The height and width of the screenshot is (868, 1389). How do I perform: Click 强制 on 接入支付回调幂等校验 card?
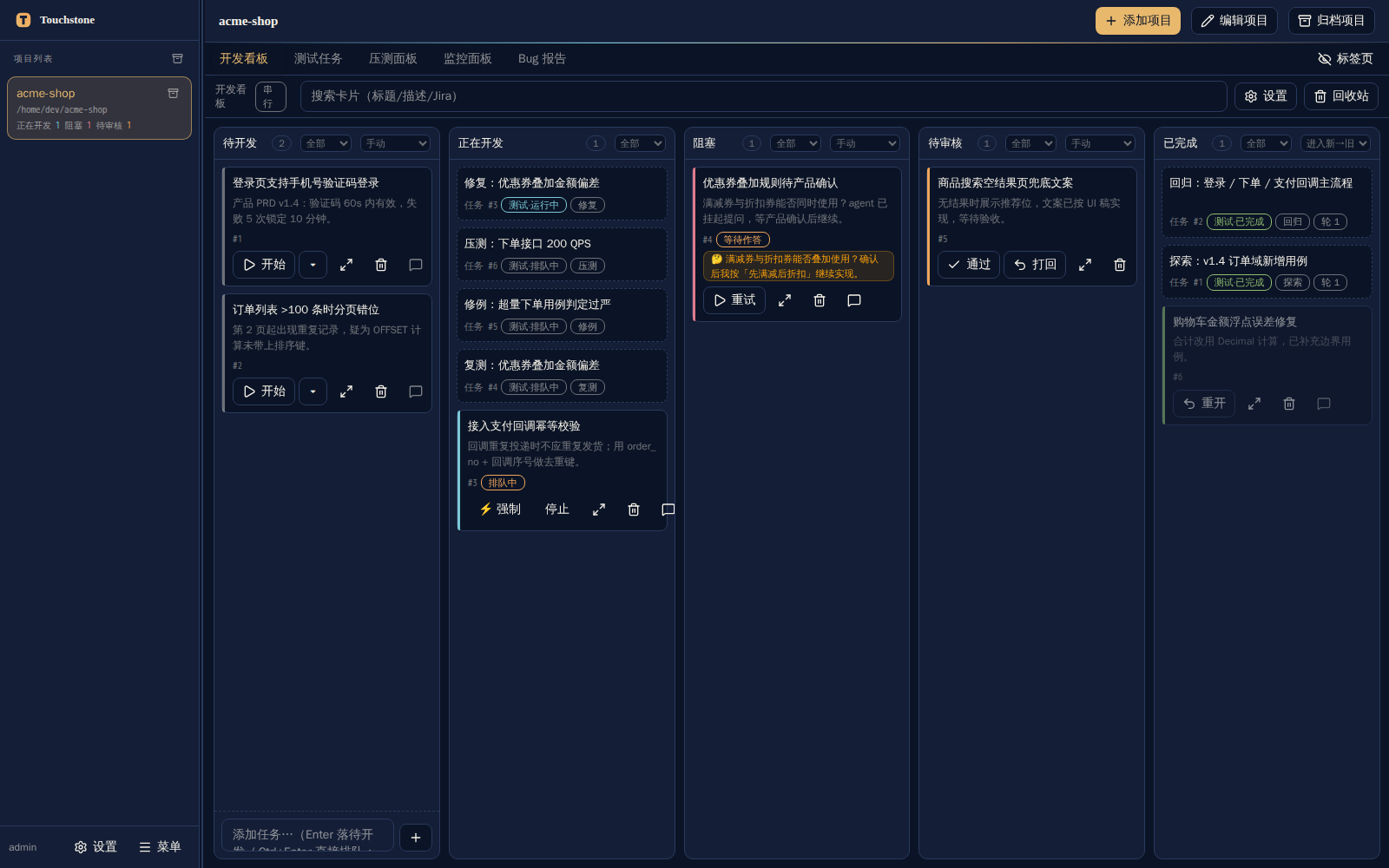[x=499, y=510]
